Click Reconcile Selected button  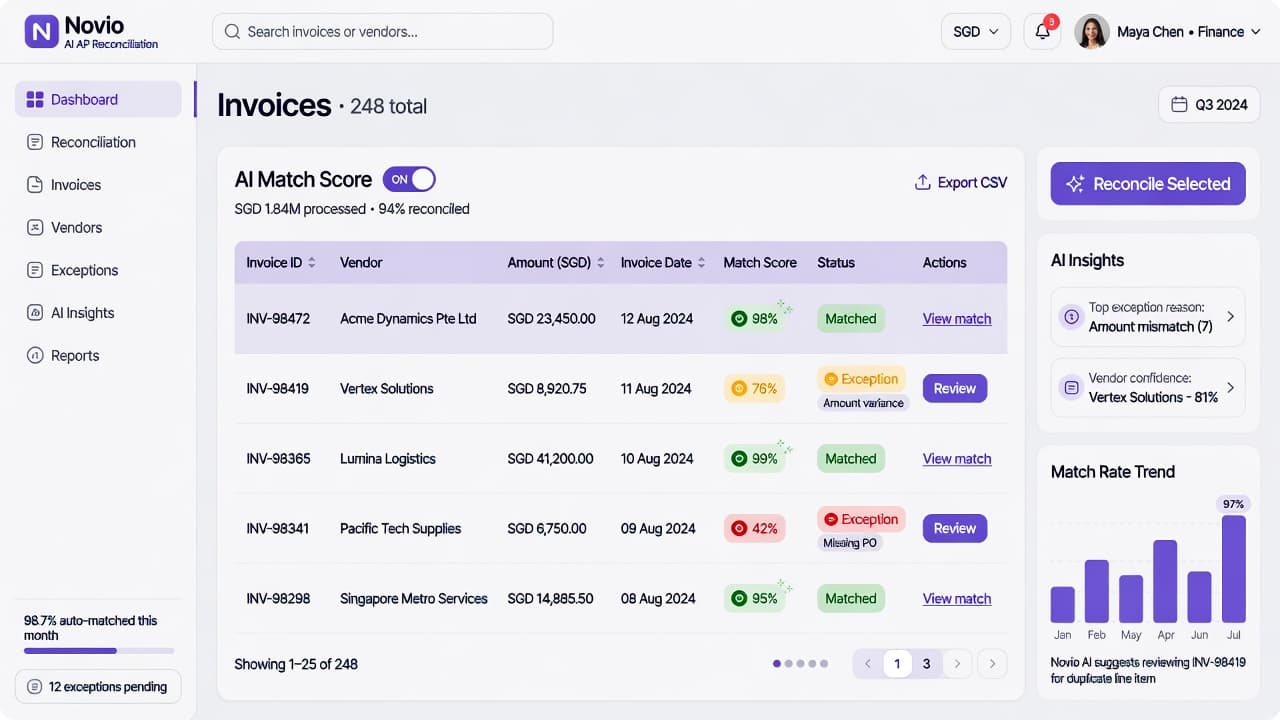(x=1148, y=184)
